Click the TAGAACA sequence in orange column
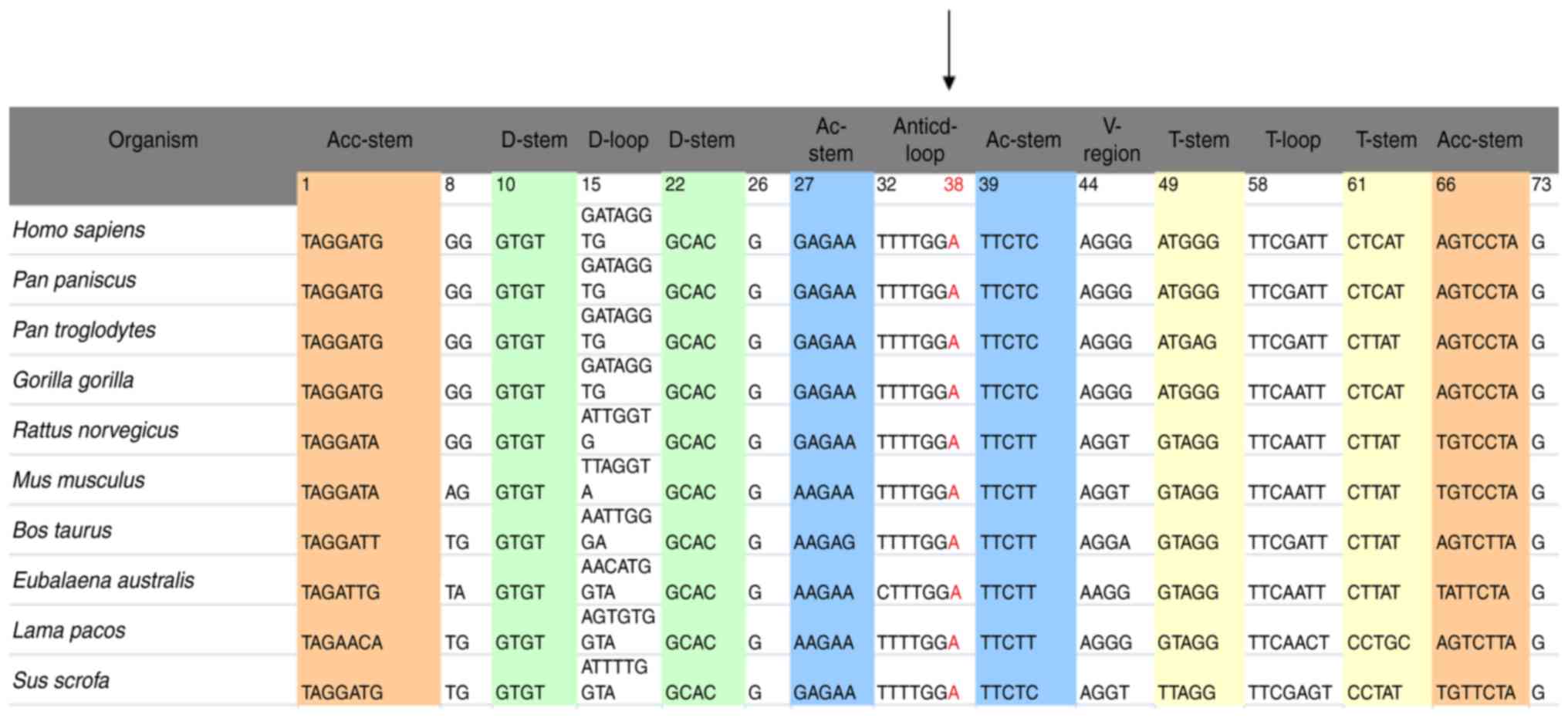The height and width of the screenshot is (718, 1568). (x=341, y=643)
